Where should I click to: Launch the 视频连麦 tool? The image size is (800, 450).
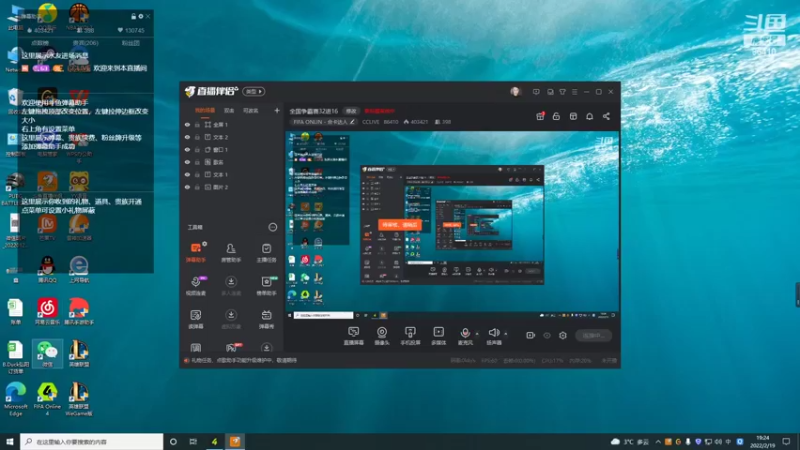[195, 286]
